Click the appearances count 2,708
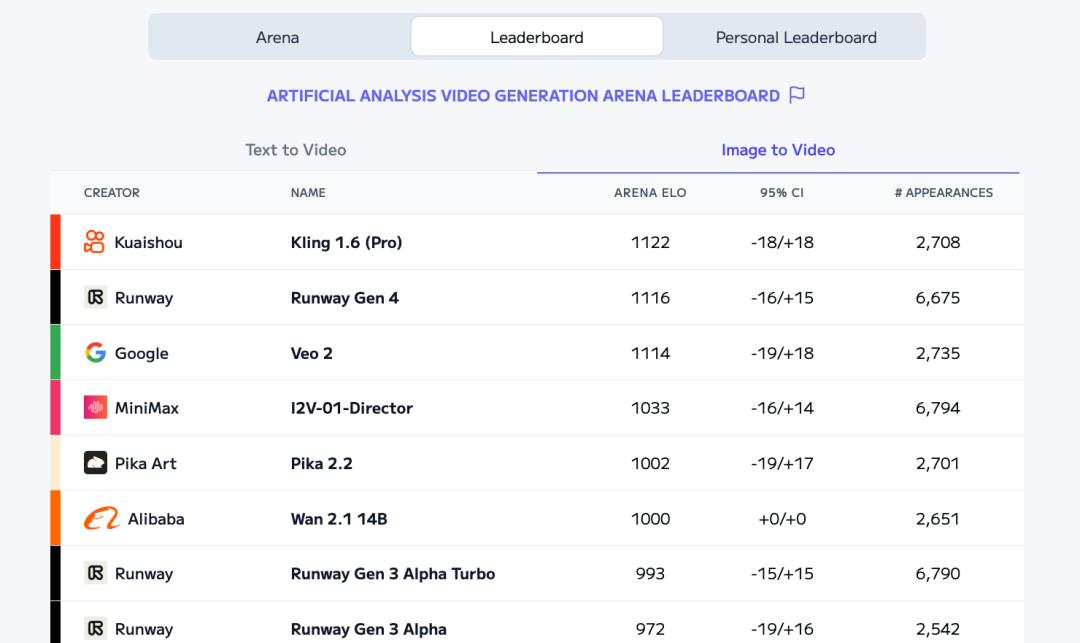The width and height of the screenshot is (1080, 643). (937, 242)
